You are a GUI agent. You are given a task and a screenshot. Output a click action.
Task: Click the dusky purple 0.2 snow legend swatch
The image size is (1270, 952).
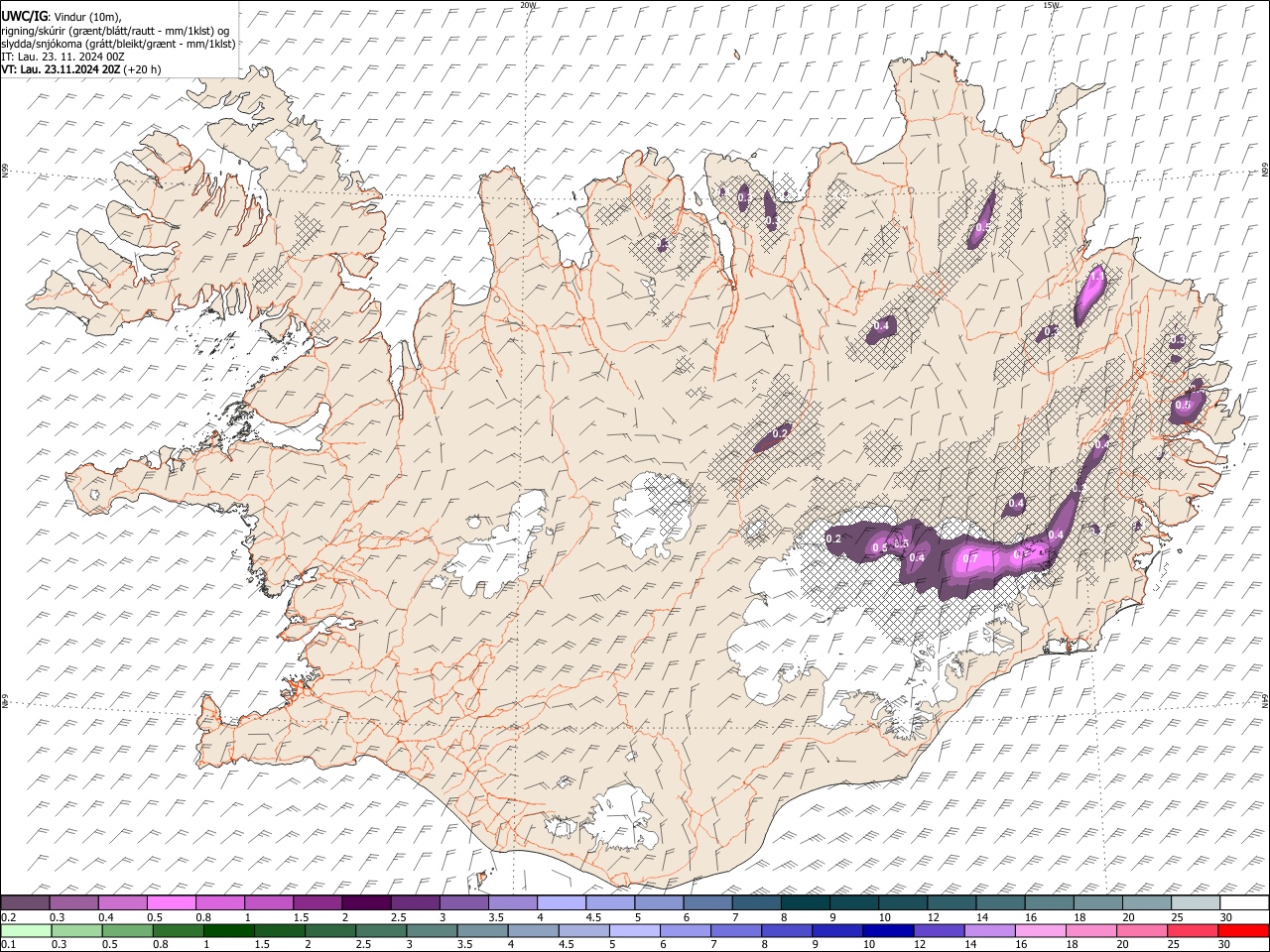coord(26,903)
